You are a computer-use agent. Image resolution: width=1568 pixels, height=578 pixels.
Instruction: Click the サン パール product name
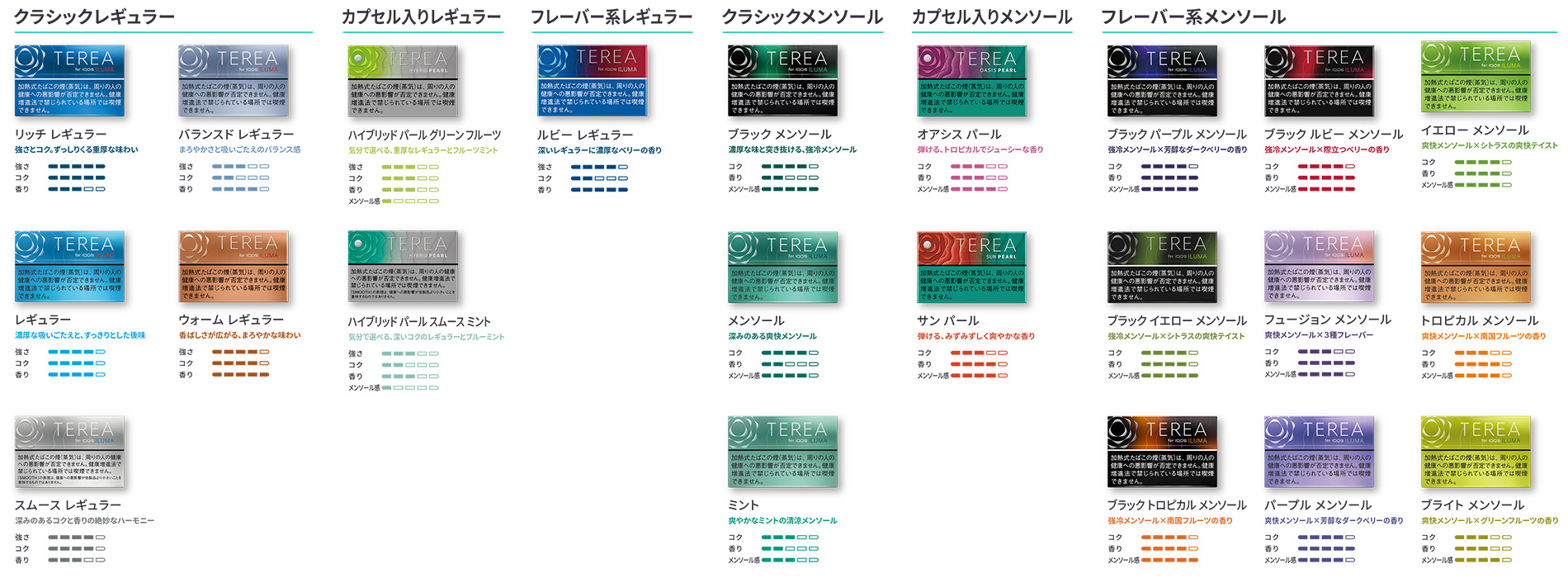(948, 320)
